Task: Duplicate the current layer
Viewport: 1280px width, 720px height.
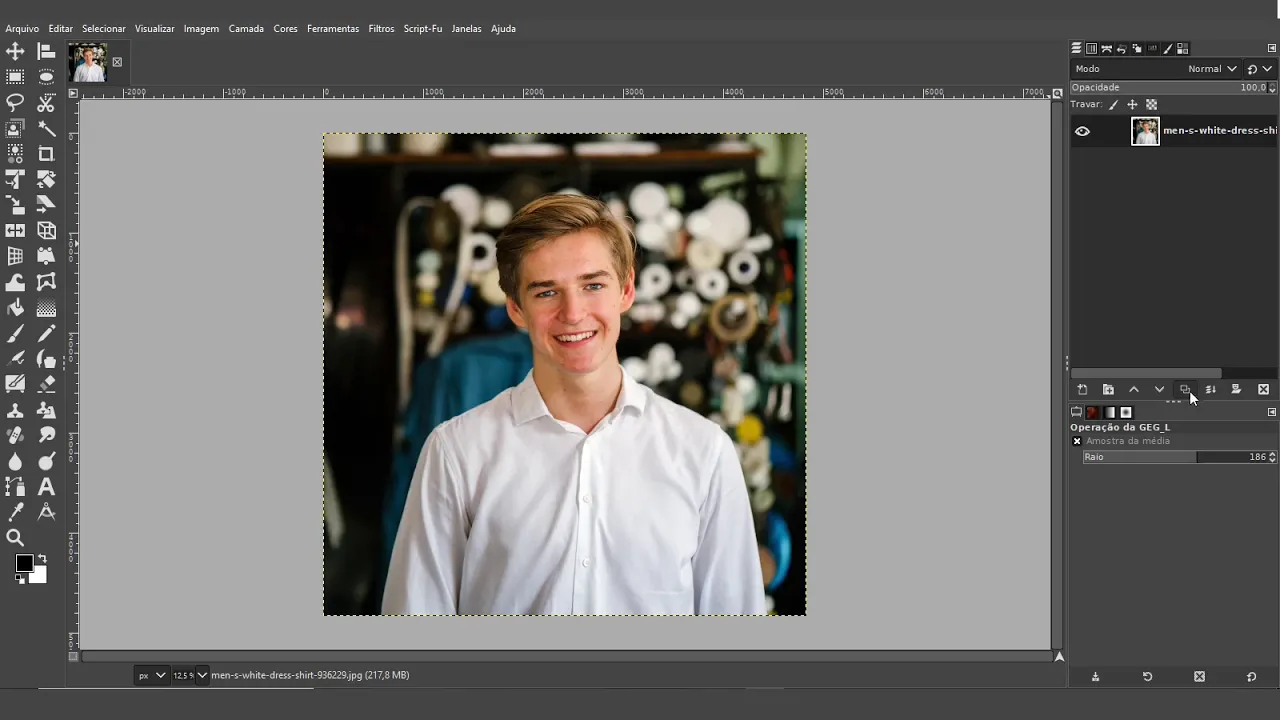Action: (x=1185, y=389)
